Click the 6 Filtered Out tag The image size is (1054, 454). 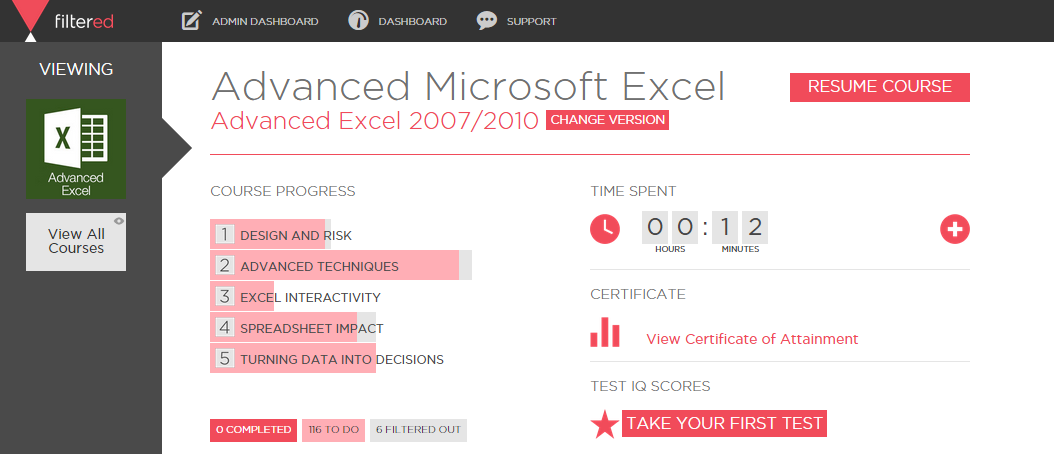pos(418,430)
